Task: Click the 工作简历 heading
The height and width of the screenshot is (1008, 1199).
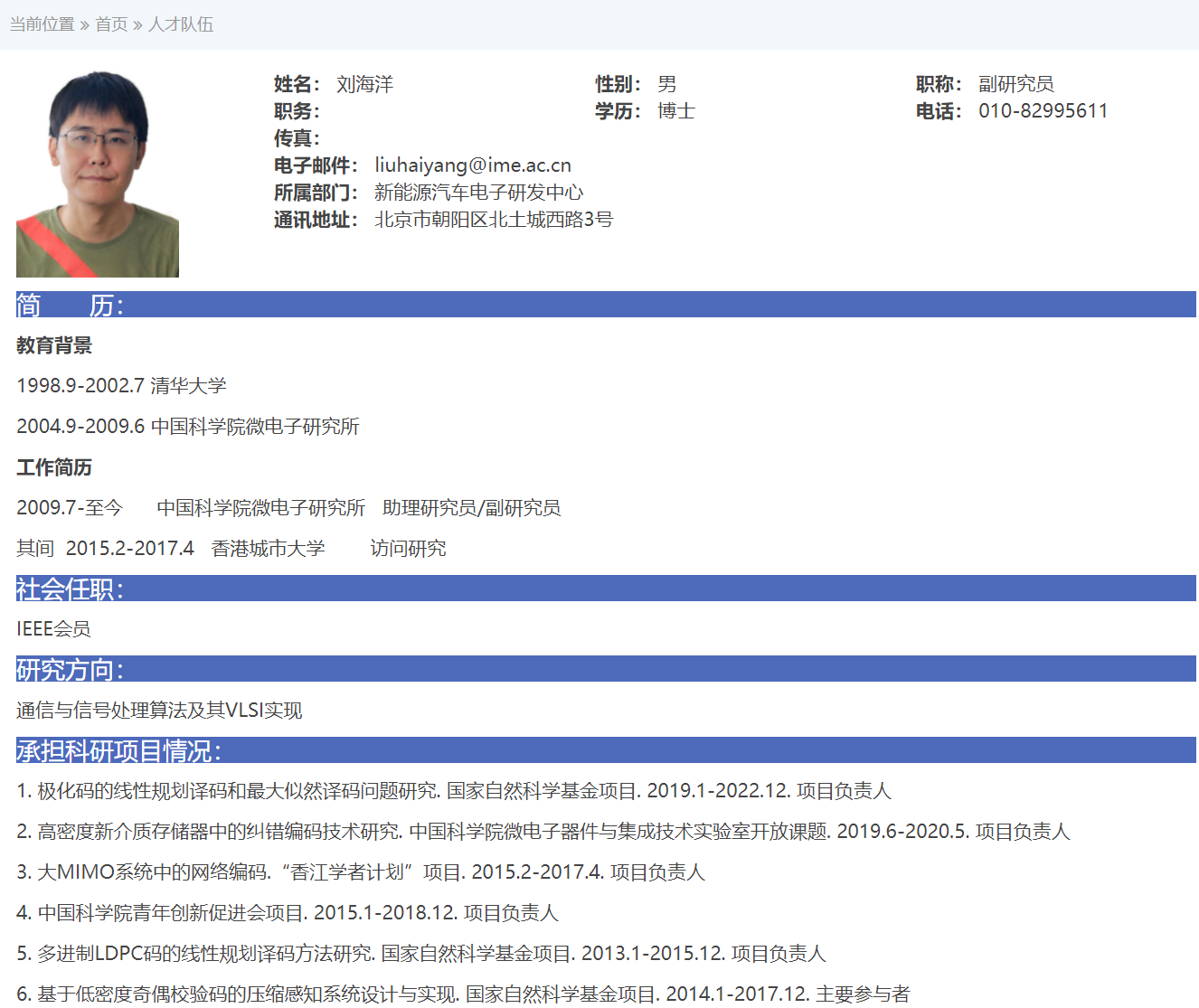Action: coord(54,467)
